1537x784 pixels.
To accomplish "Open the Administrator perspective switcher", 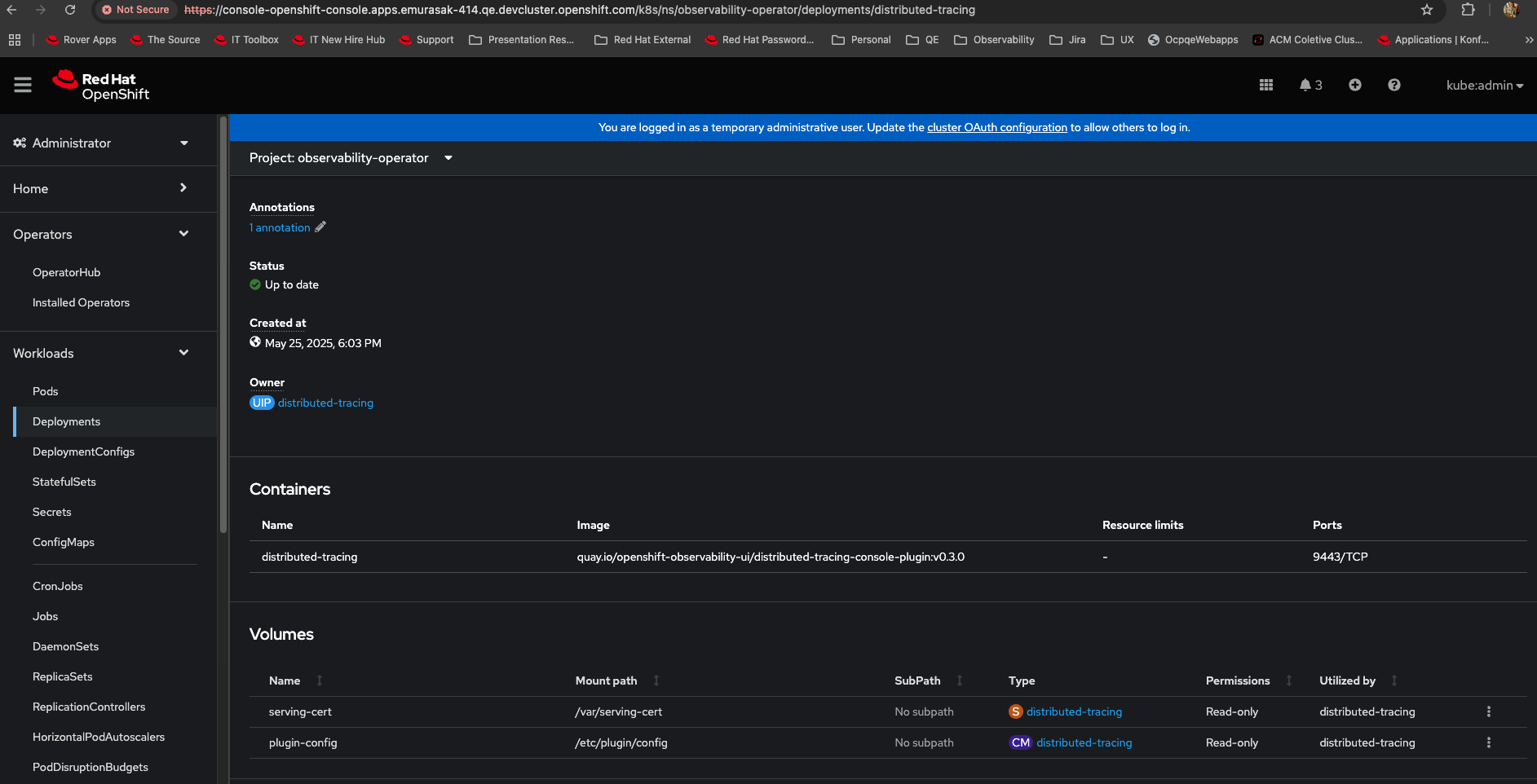I will tap(101, 143).
